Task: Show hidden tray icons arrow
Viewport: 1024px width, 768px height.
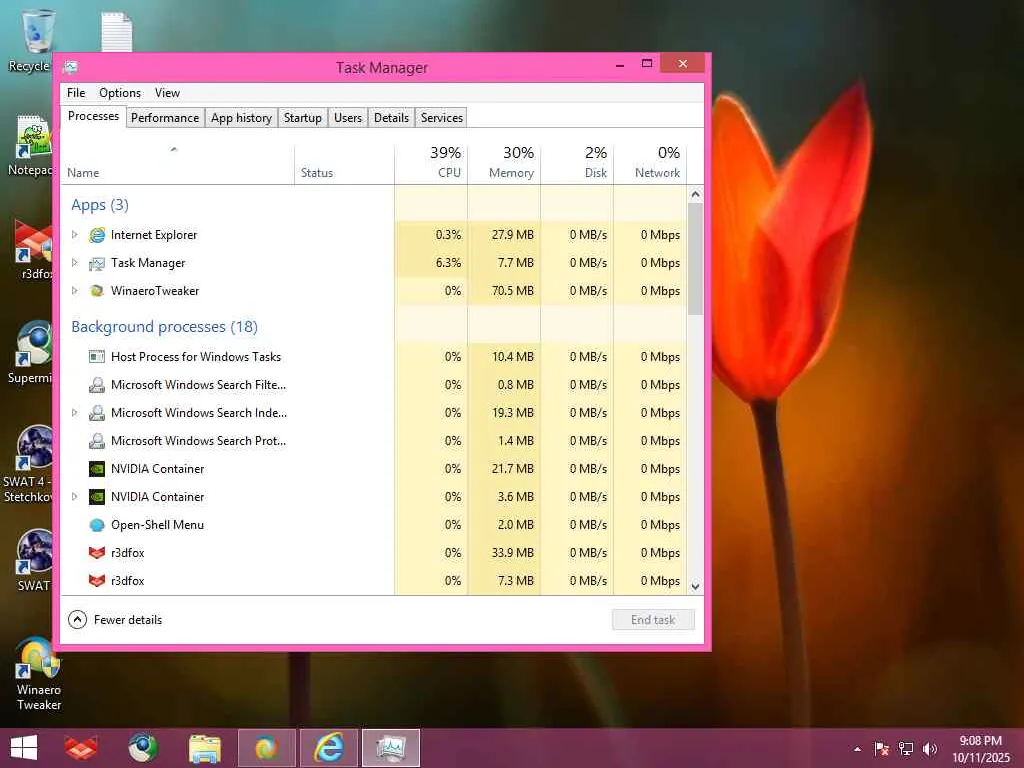Action: point(857,749)
